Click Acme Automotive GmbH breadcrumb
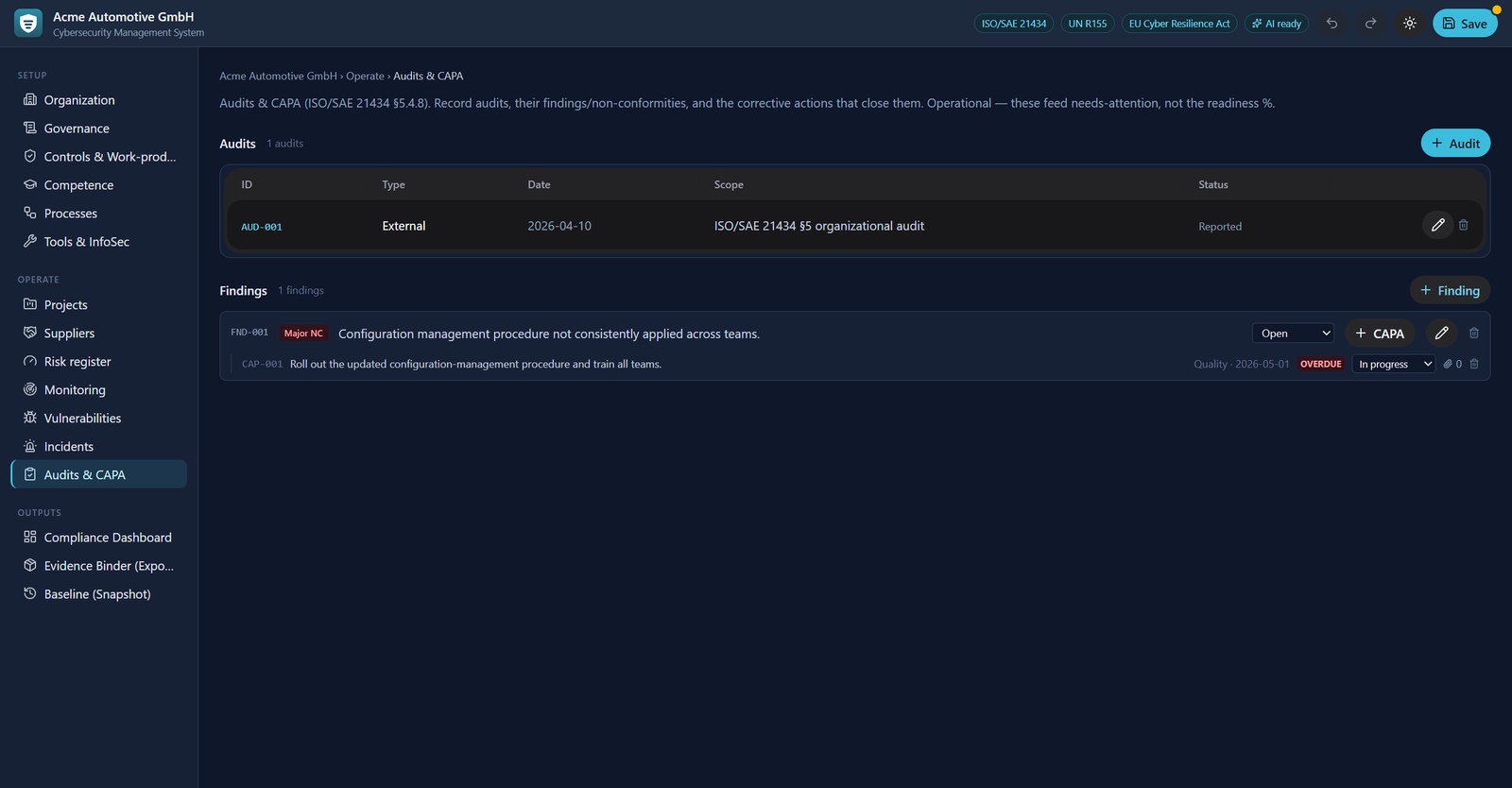The width and height of the screenshot is (1512, 788). pos(278,76)
